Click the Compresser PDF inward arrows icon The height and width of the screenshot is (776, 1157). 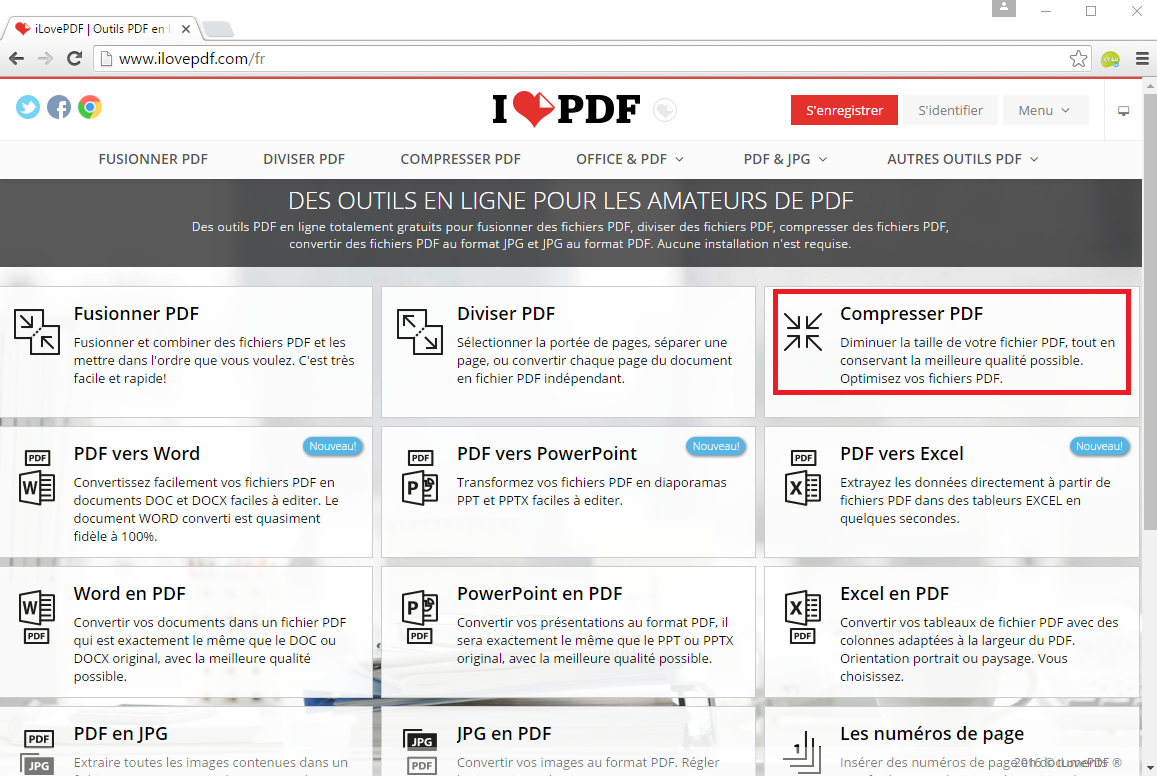pos(803,332)
